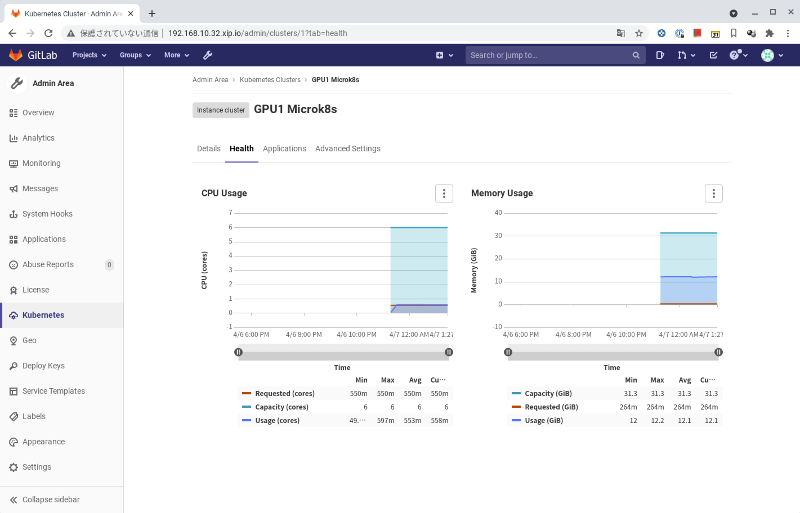Click browser reload button
The height and width of the screenshot is (513, 800).
[x=48, y=33]
